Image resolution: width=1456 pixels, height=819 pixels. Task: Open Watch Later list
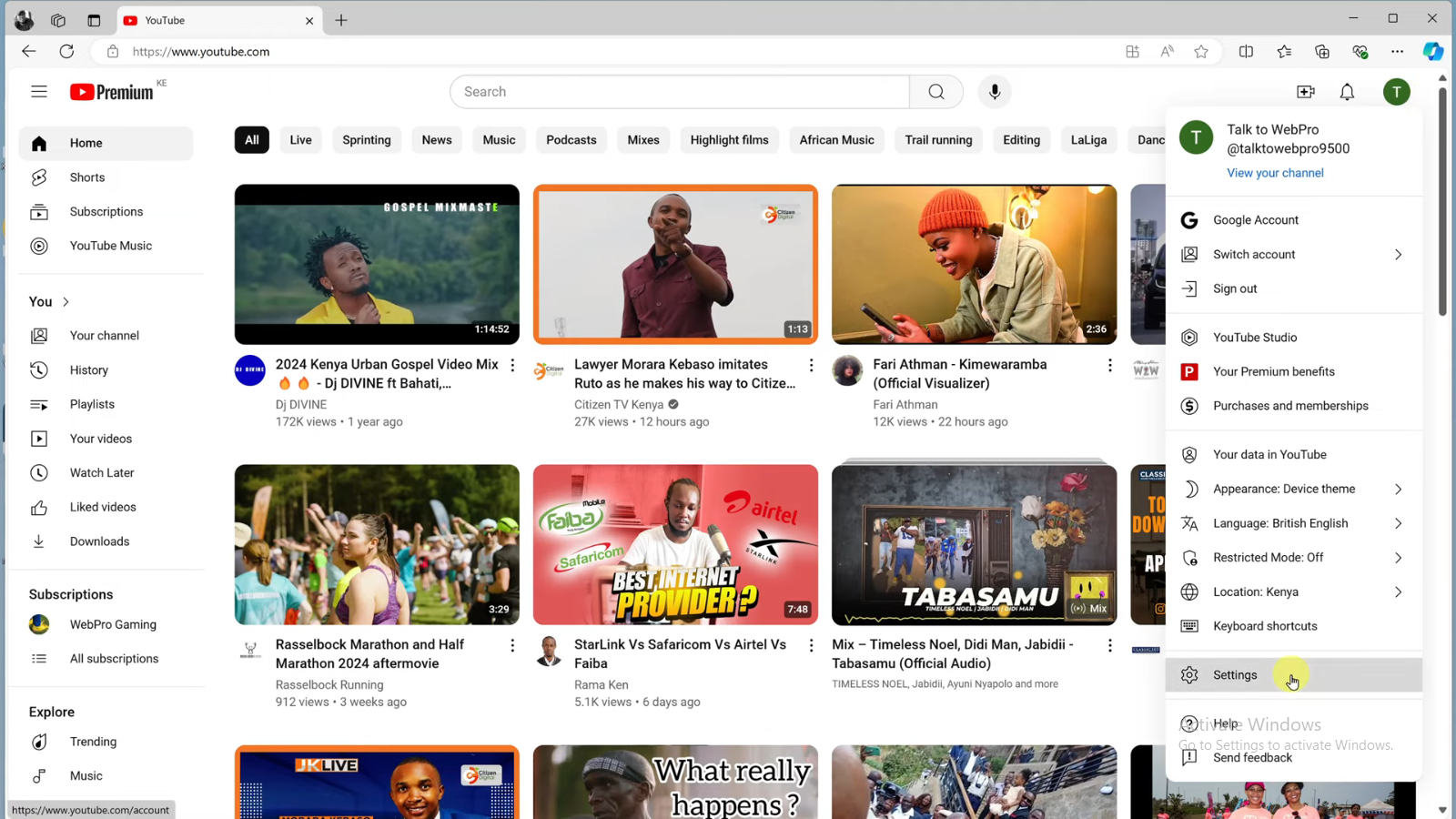(106, 473)
